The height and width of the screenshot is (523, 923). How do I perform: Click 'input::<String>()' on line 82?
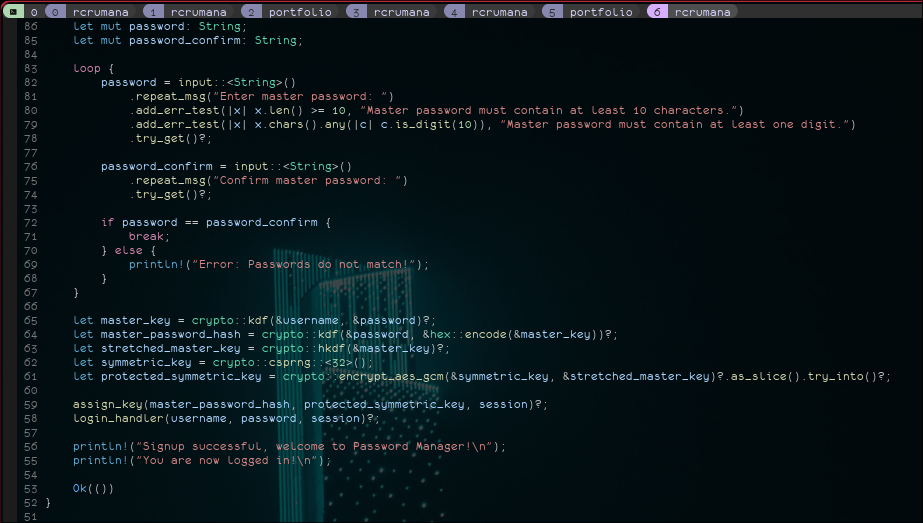[237, 82]
